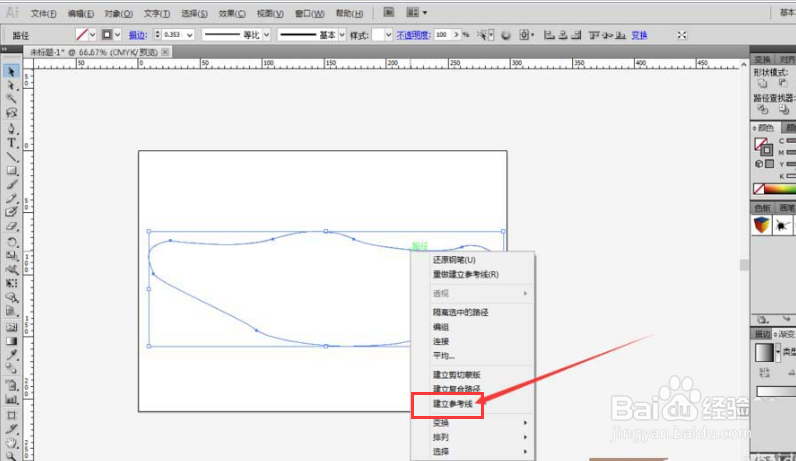Click the stroke weight stepper arrows
Image resolution: width=796 pixels, height=461 pixels.
(157, 35)
